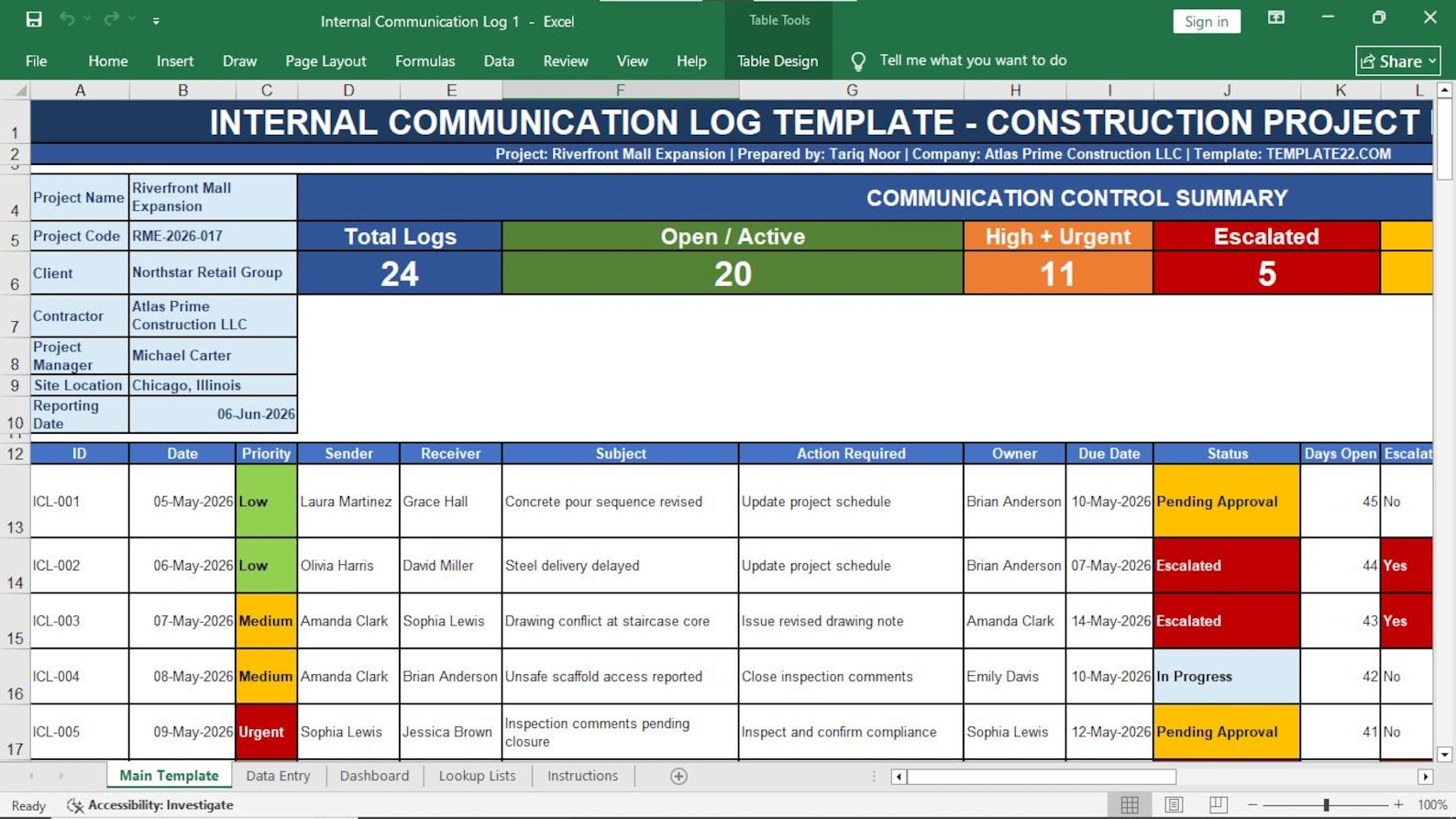Open the Data ribbon tab
Screen dimensions: 1456x819
499,61
